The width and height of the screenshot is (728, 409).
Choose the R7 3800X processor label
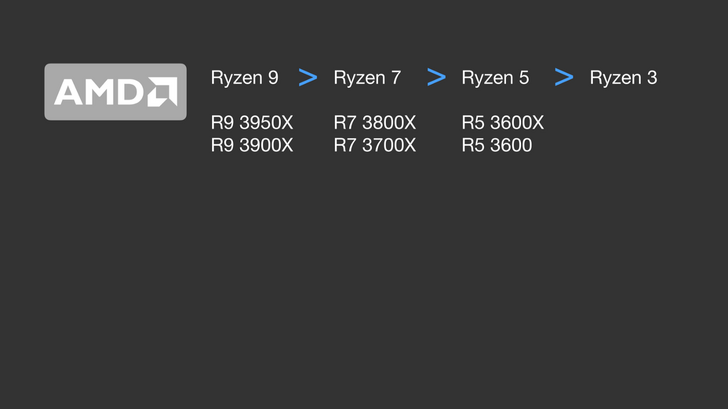[375, 123]
